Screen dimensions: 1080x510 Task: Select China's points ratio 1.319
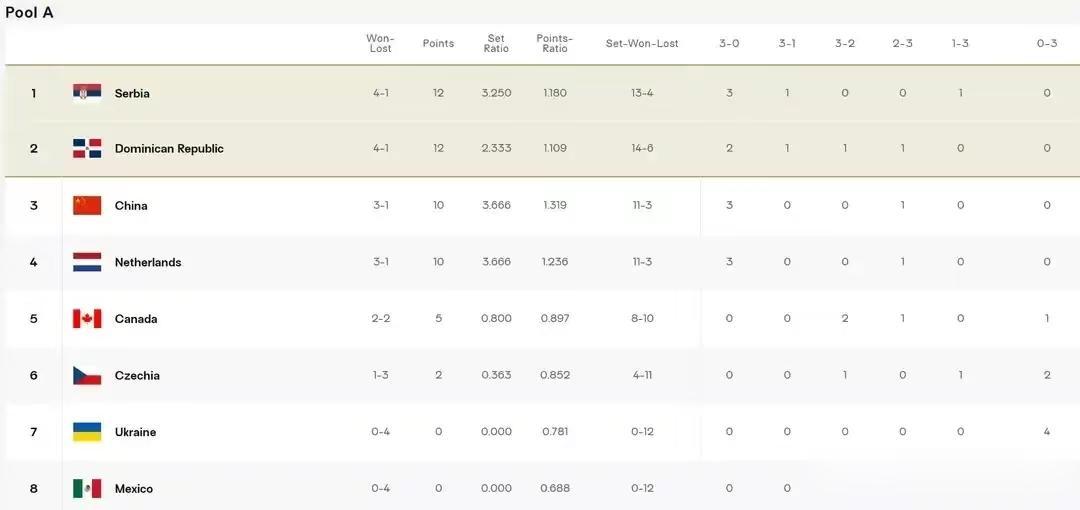[x=554, y=205]
